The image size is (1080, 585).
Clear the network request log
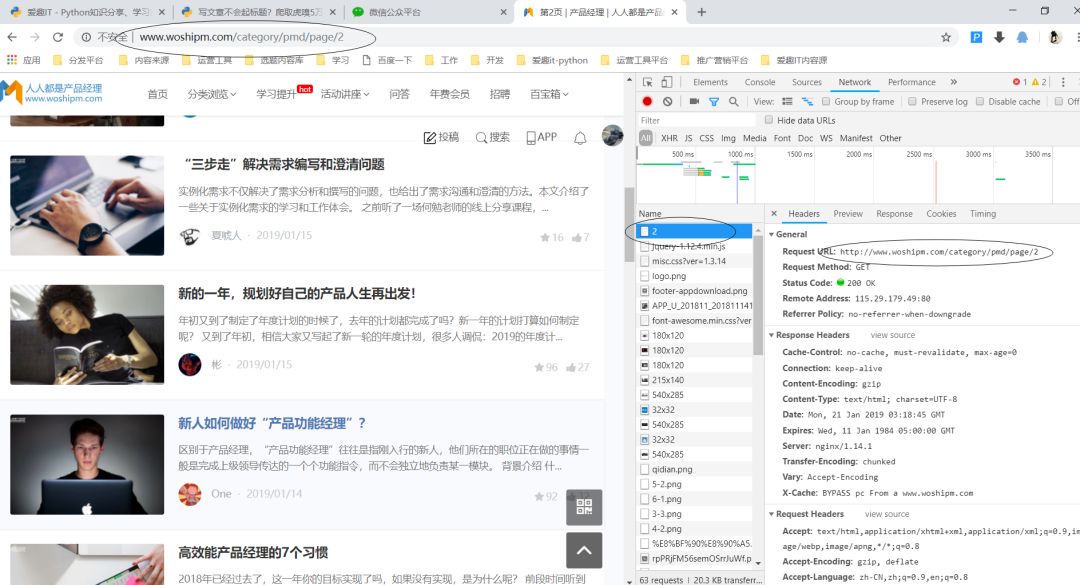coord(668,101)
